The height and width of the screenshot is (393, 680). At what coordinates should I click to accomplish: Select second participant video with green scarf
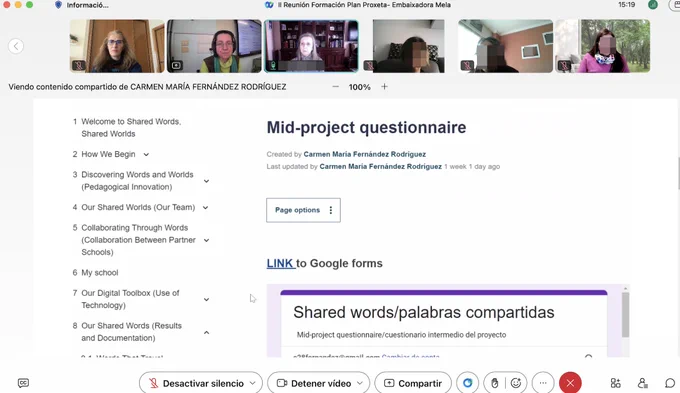pyautogui.click(x=214, y=46)
